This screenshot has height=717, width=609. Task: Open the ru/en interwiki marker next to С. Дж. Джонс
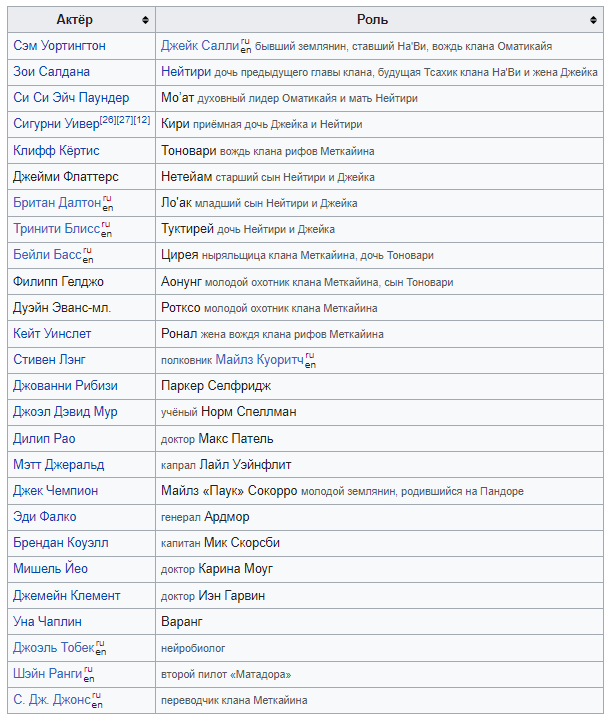coord(97,700)
